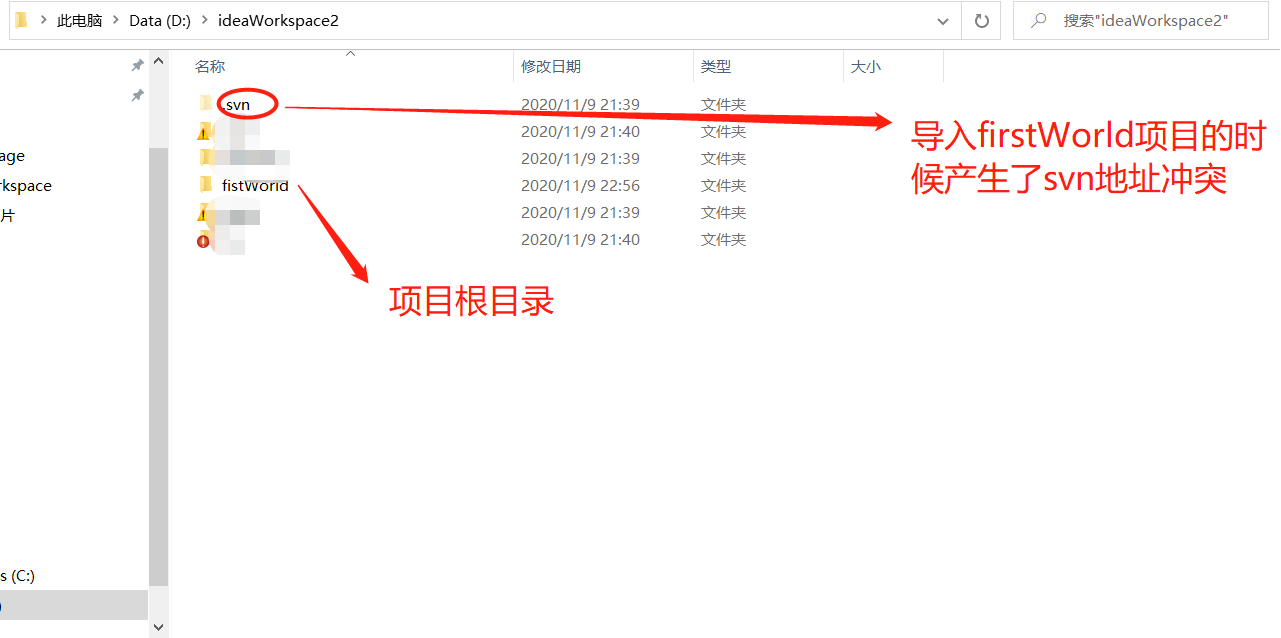Screen dimensions: 1281x638
Task: Open the address bar history dropdown
Action: [x=943, y=20]
